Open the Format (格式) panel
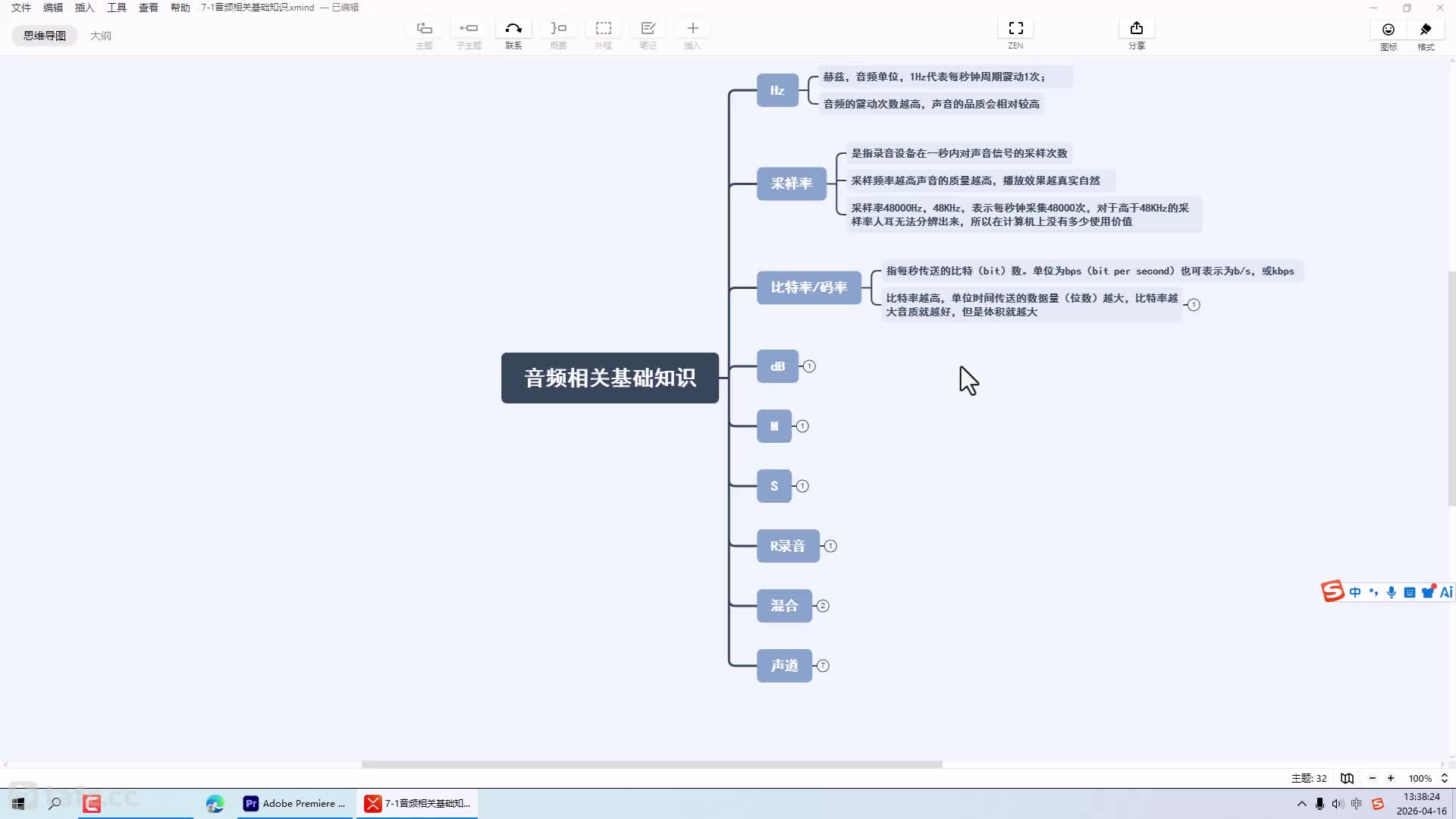Screen dimensions: 1456x819 [x=1426, y=30]
